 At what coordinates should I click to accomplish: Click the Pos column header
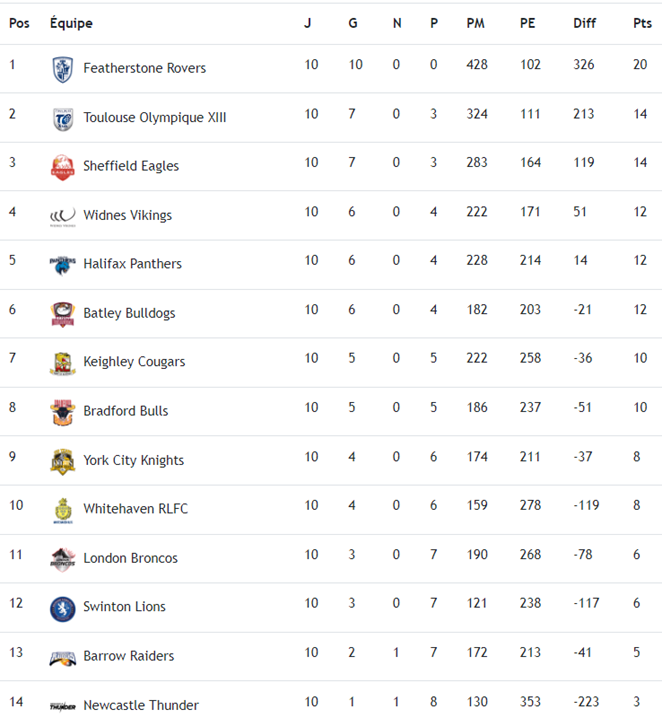click(19, 23)
